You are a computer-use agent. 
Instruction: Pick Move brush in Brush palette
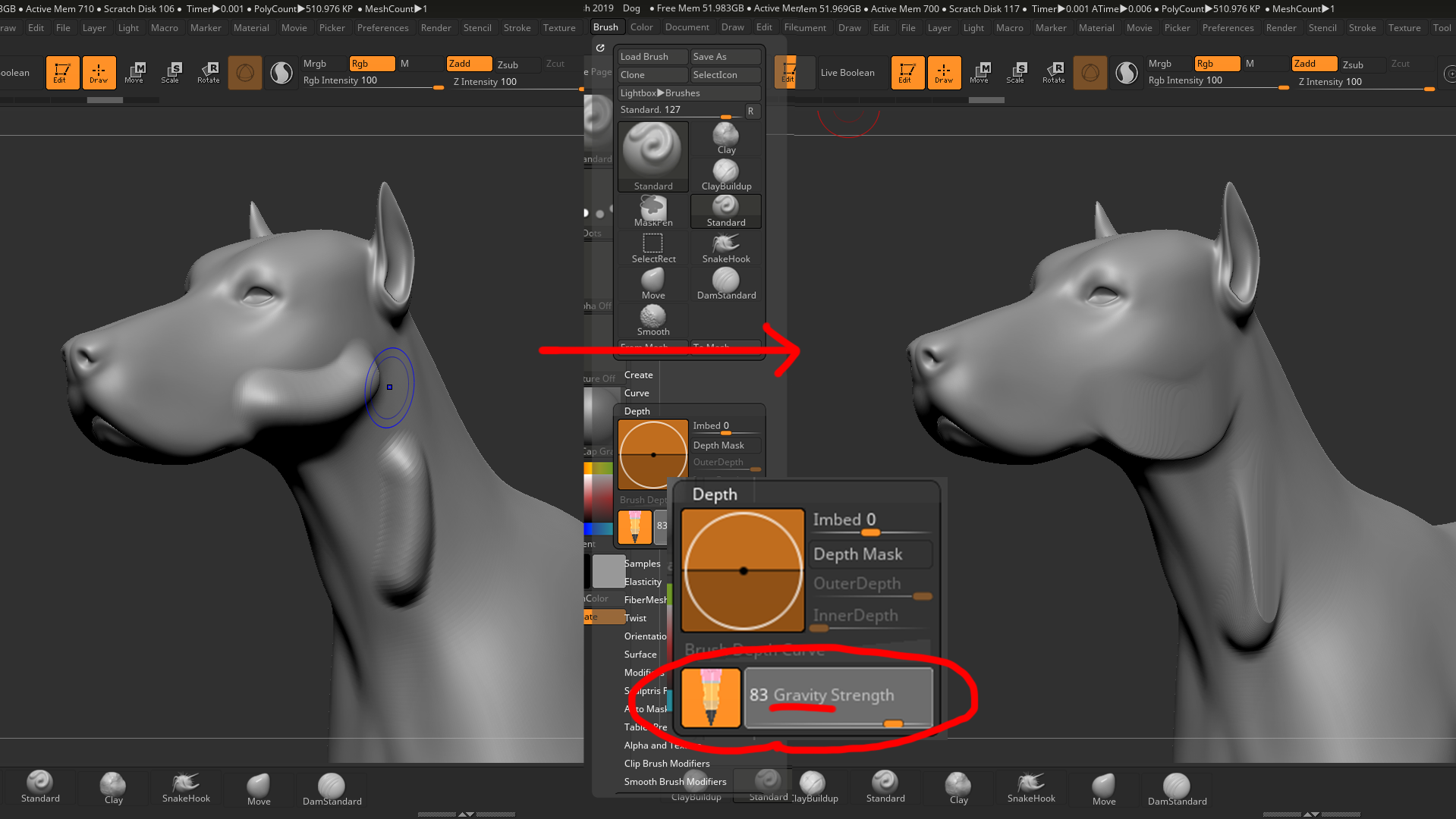(x=653, y=284)
